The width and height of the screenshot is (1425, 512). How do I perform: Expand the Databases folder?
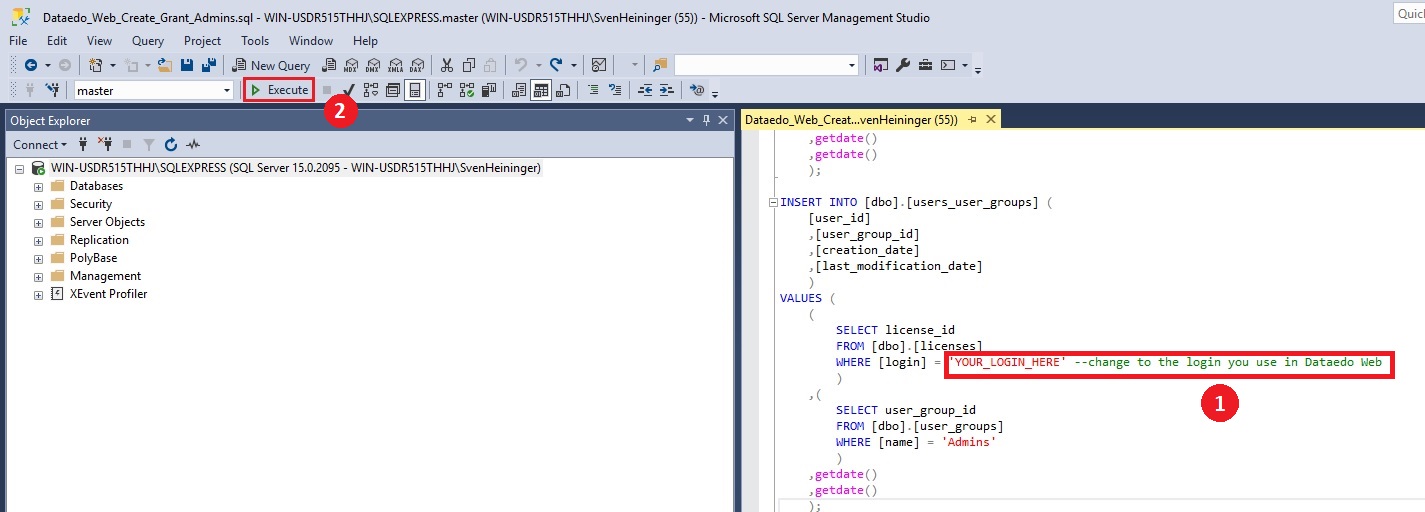click(39, 186)
